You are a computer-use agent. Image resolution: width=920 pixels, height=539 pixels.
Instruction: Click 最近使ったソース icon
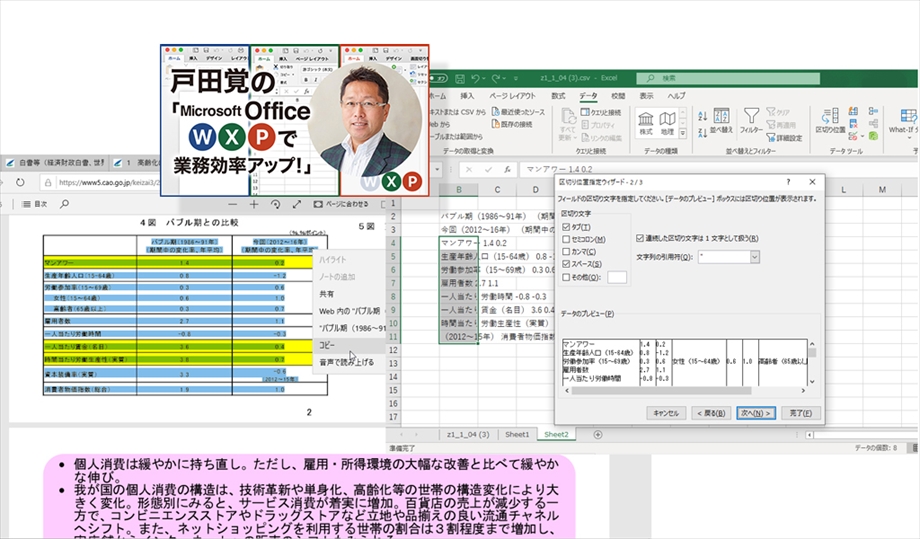point(519,111)
